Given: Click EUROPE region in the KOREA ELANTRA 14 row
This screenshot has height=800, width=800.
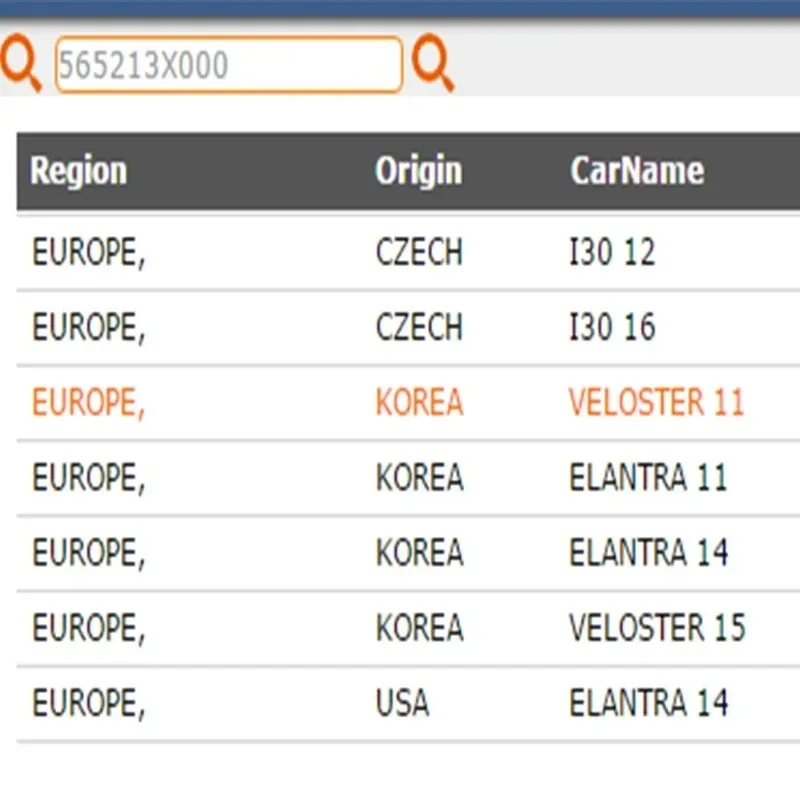Looking at the screenshot, I should point(89,553).
